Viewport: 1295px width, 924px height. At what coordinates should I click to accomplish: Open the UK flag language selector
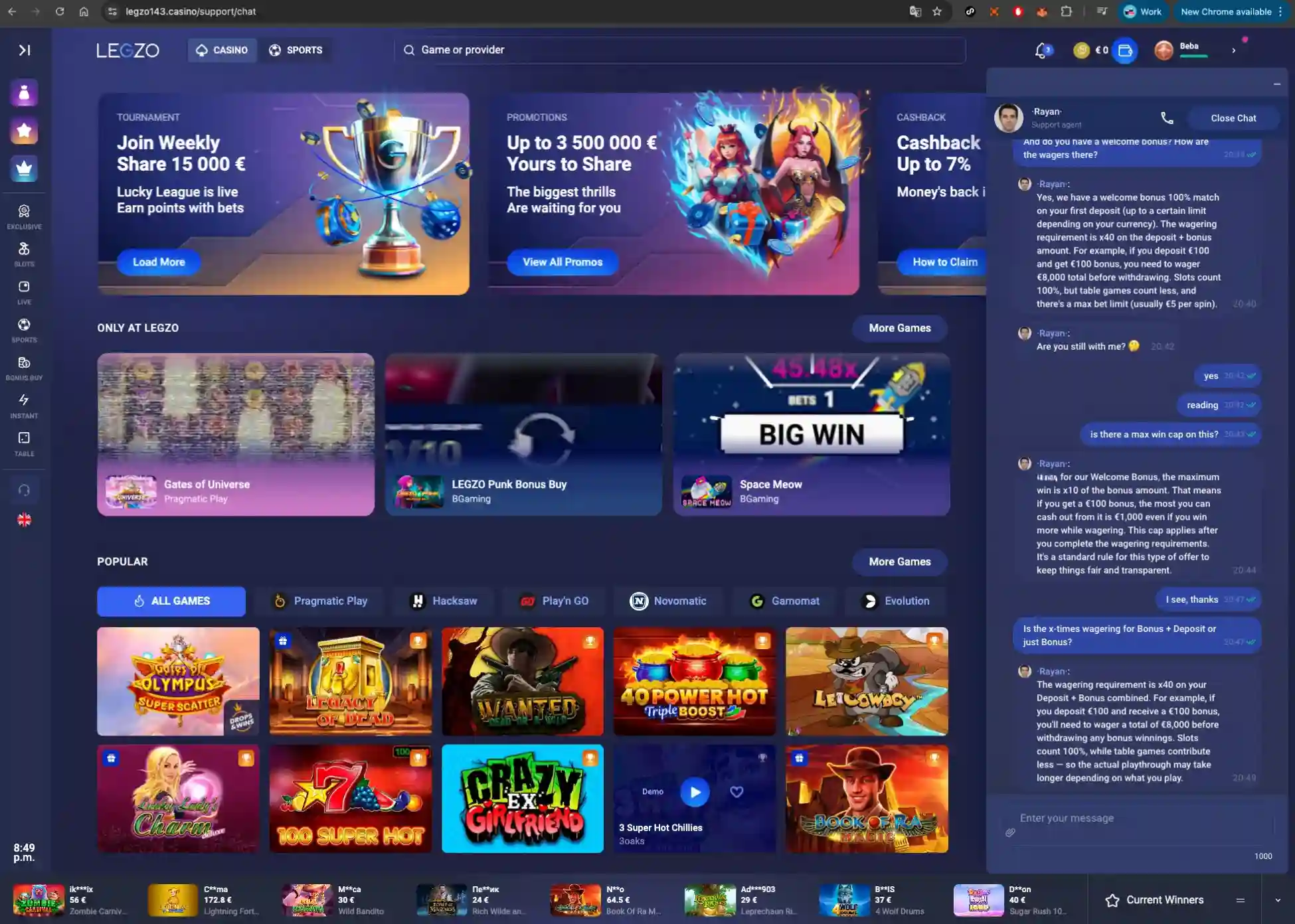[x=24, y=520]
